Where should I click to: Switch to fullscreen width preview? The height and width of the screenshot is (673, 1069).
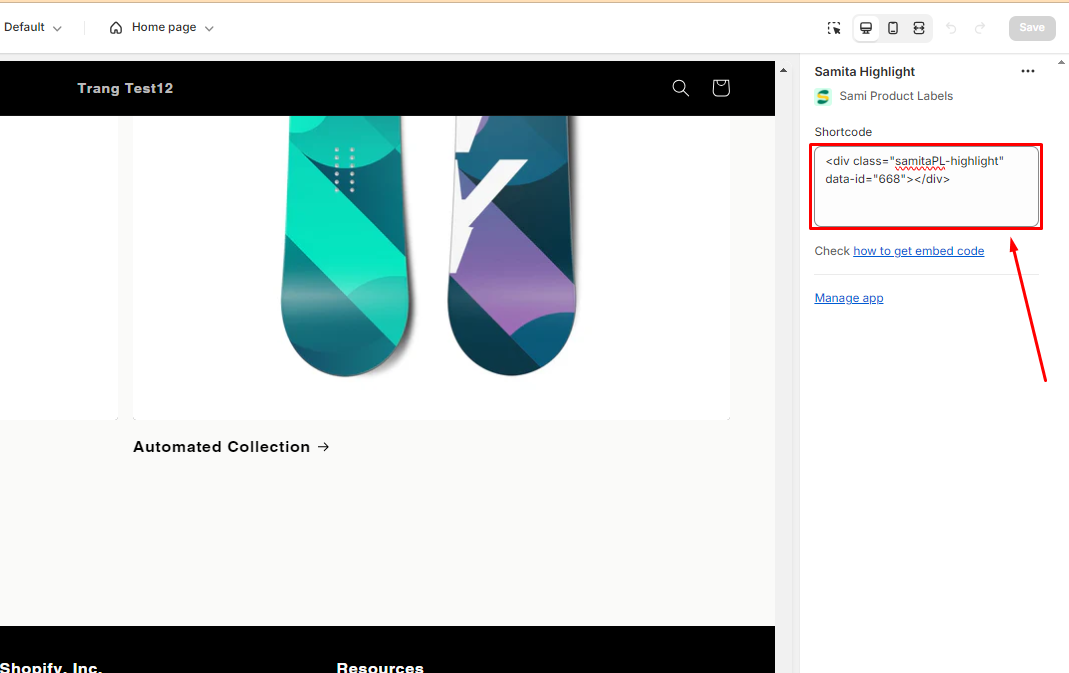click(x=919, y=28)
